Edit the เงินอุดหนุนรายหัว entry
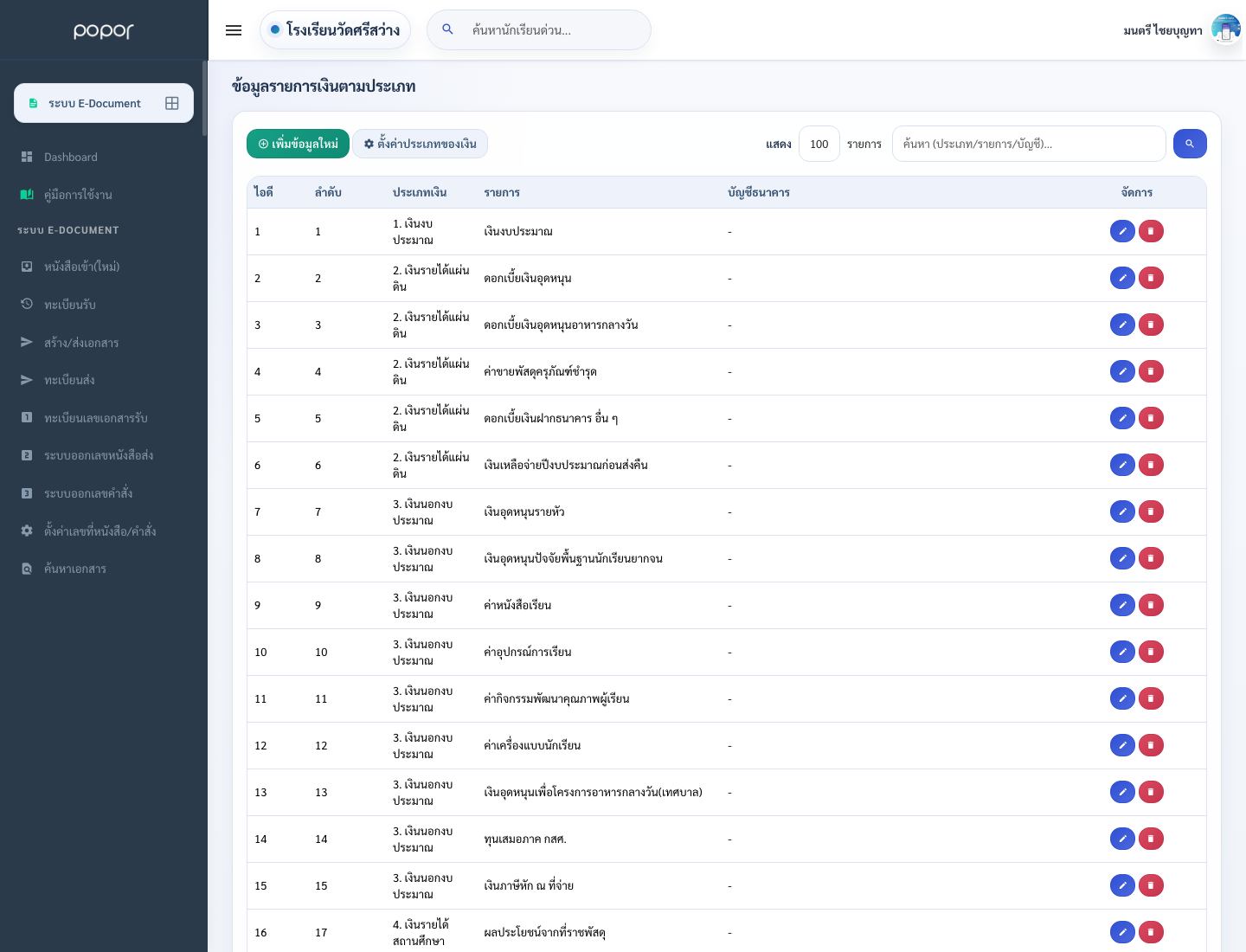Viewport: 1246px width, 952px height. (1122, 511)
